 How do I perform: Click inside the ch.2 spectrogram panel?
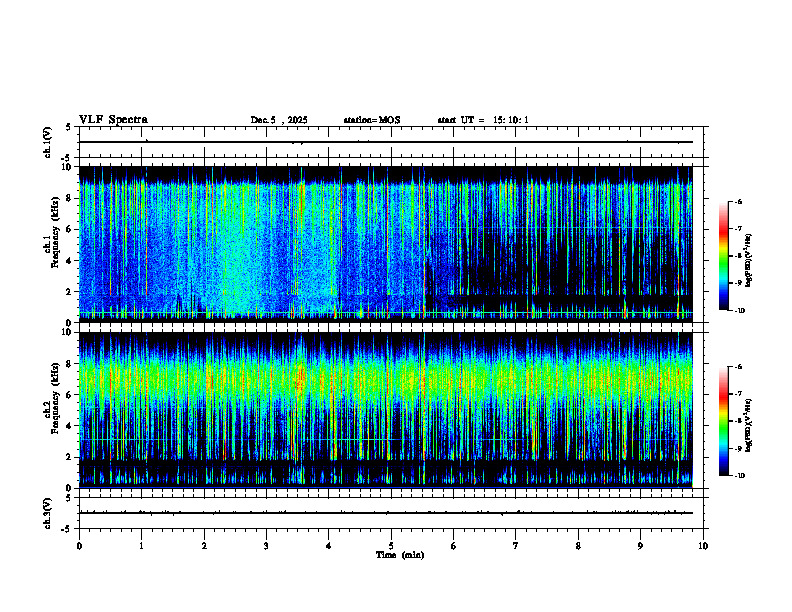(385, 410)
